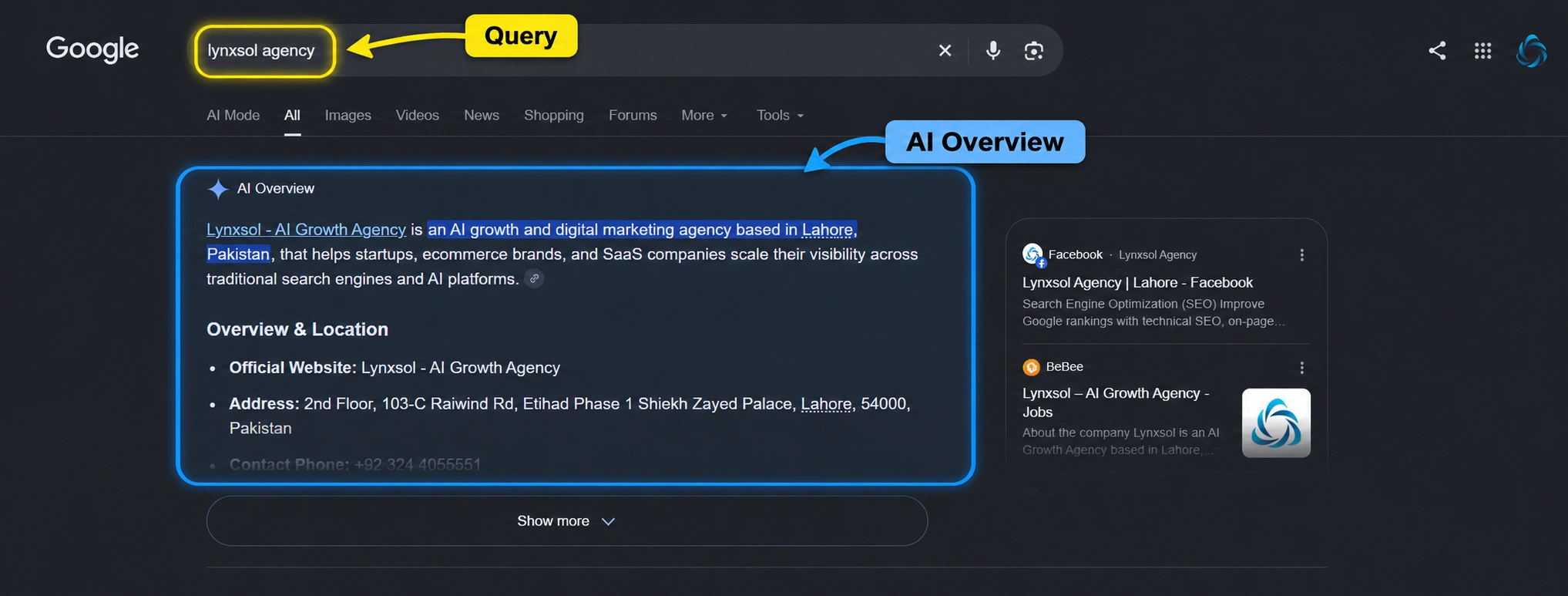1568x596 pixels.
Task: Open the Lynxsol Agency | Lahore - Facebook result
Action: click(1137, 282)
